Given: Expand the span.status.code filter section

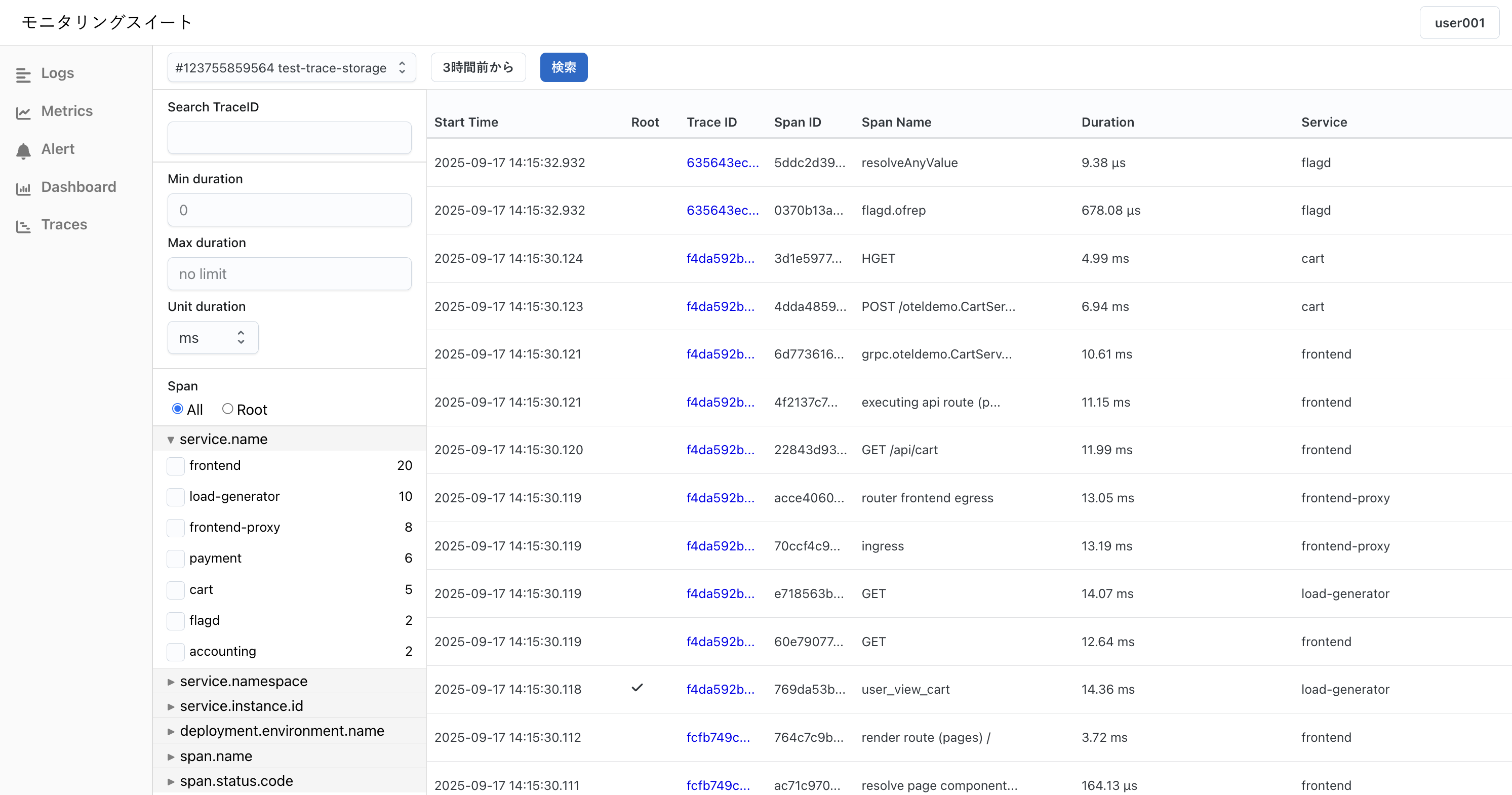Looking at the screenshot, I should coord(236,781).
